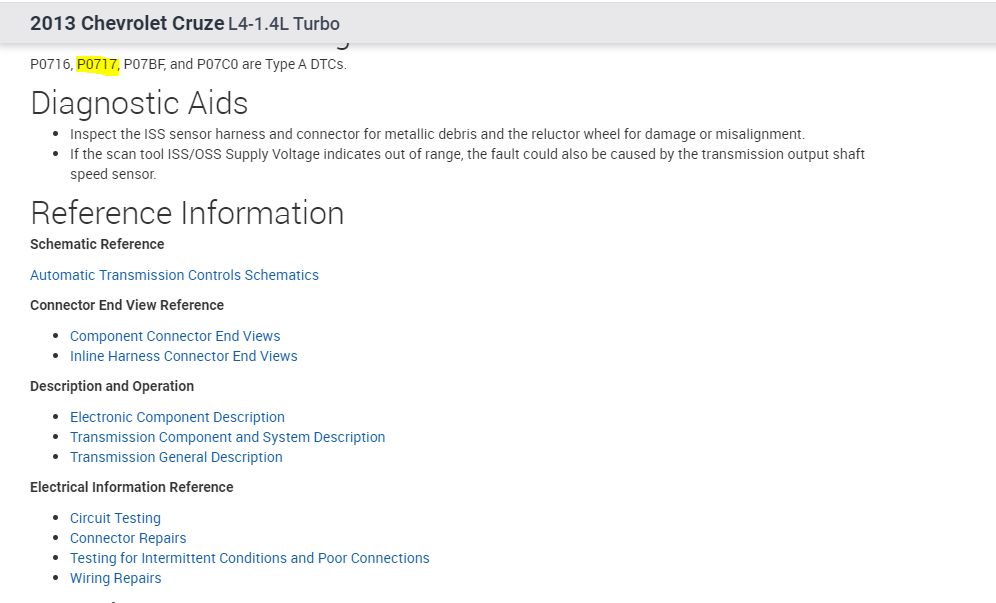Click the Connector End View Reference subheading
Screen dimensions: 996x603
click(x=127, y=305)
